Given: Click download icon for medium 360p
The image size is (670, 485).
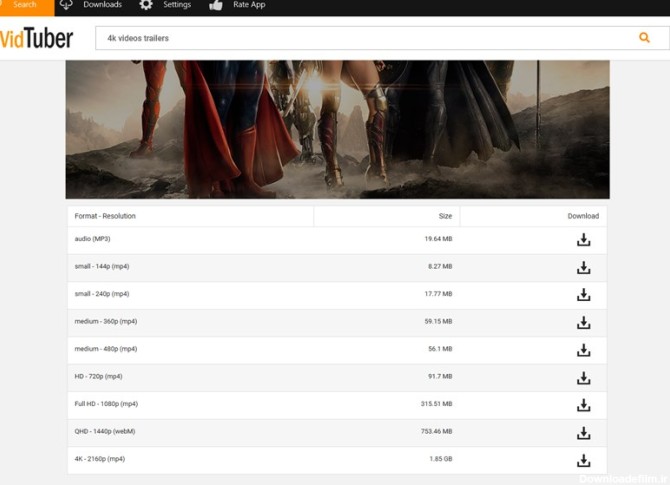Looking at the screenshot, I should tap(583, 323).
